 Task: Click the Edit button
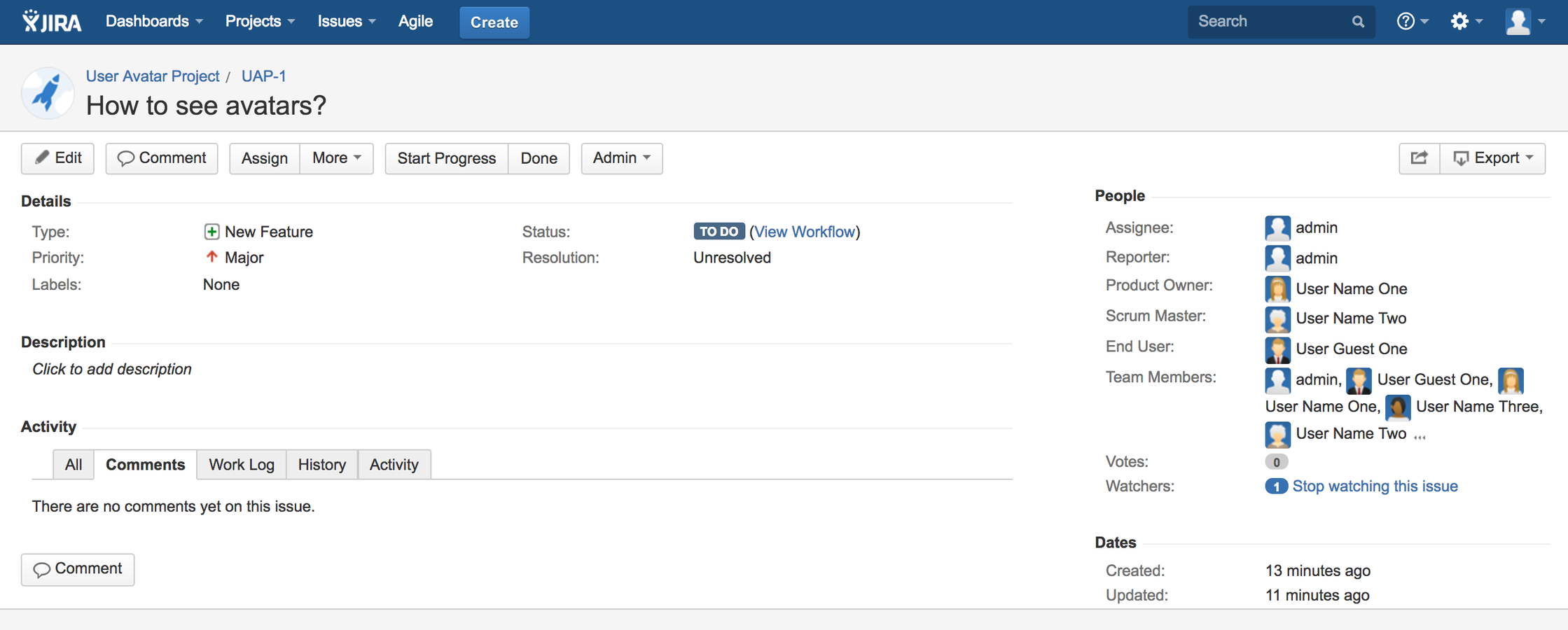pyautogui.click(x=57, y=158)
